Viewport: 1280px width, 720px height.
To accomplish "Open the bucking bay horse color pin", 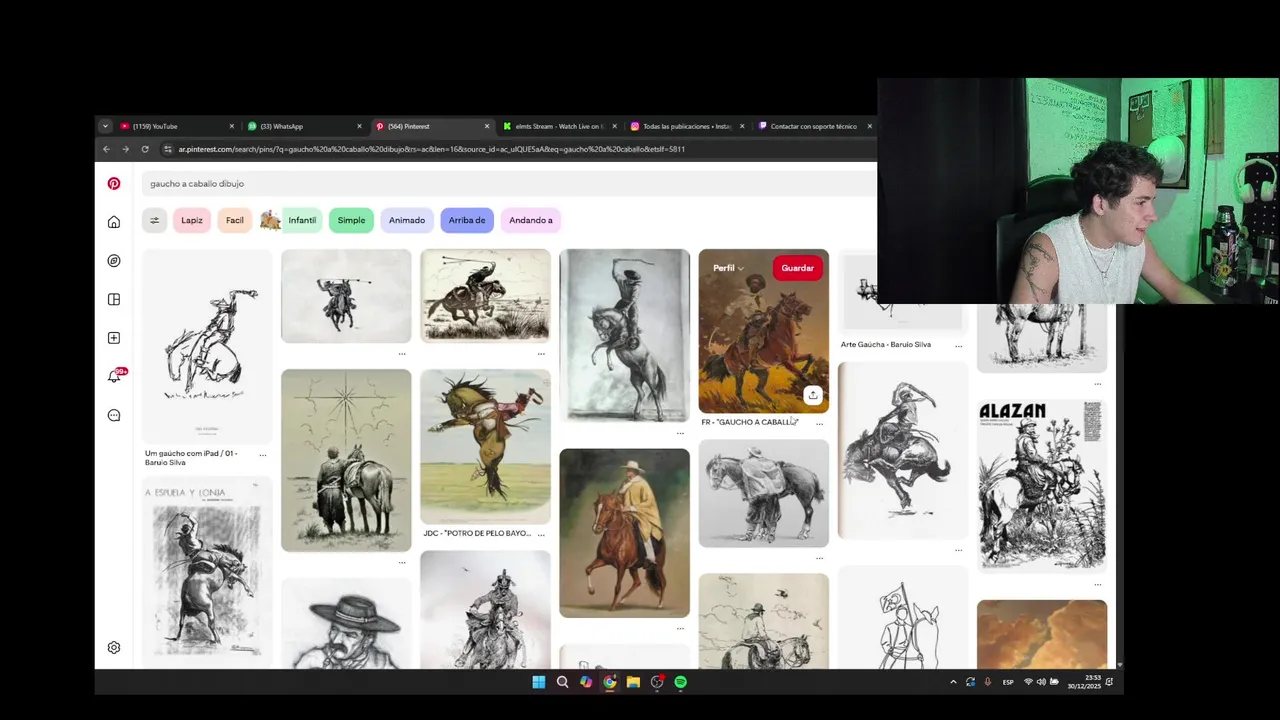I will pyautogui.click(x=485, y=446).
